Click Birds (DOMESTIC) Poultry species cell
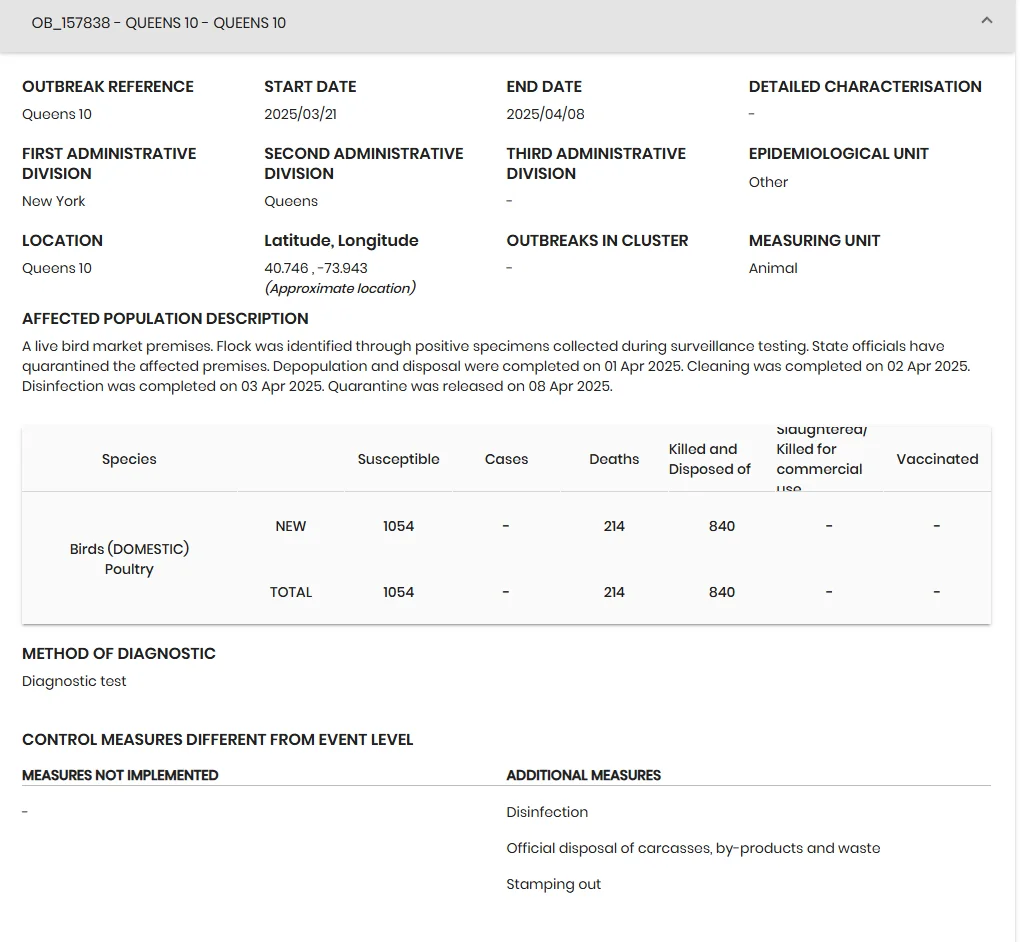Screen dimensions: 1026x942 coord(129,559)
